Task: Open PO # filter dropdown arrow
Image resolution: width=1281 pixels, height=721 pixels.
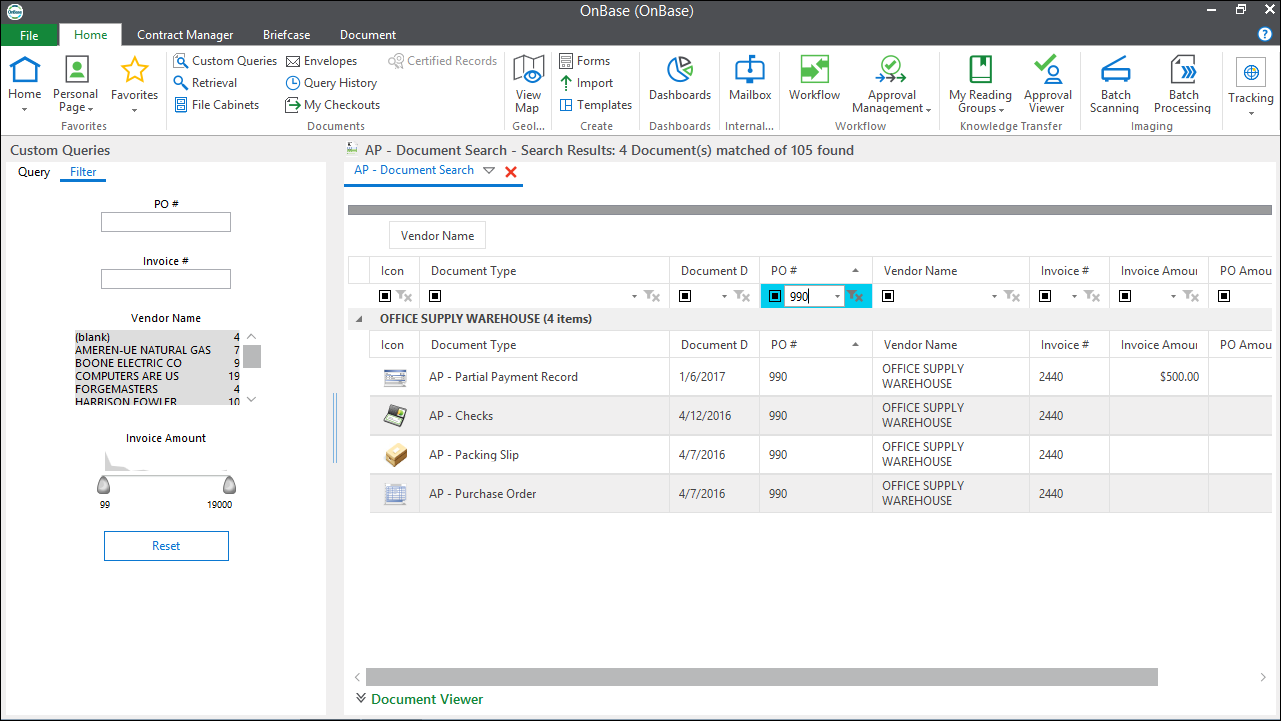Action: tap(837, 297)
